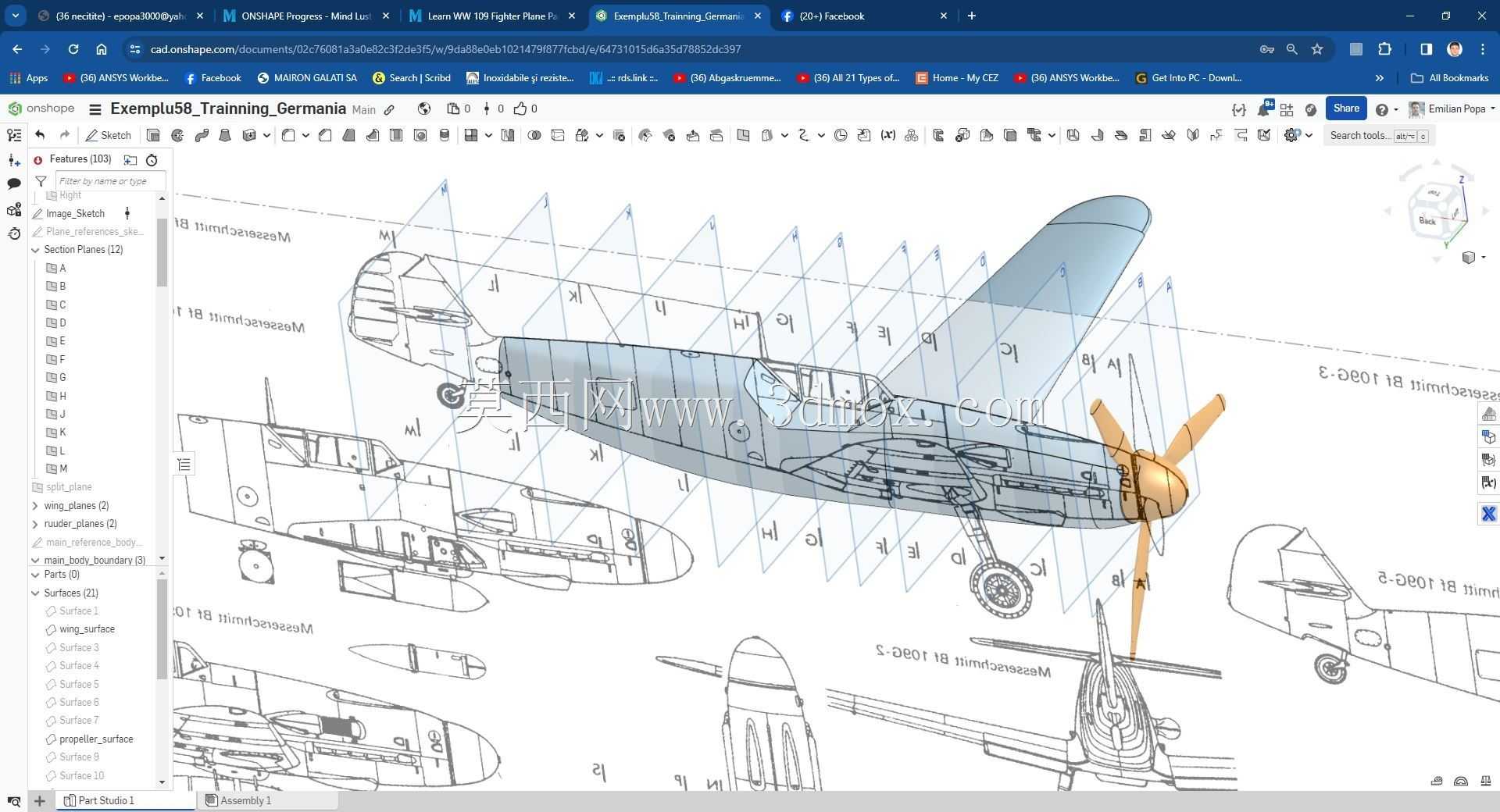The width and height of the screenshot is (1500, 812).
Task: Select the propeller_surface item
Action: tap(96, 739)
